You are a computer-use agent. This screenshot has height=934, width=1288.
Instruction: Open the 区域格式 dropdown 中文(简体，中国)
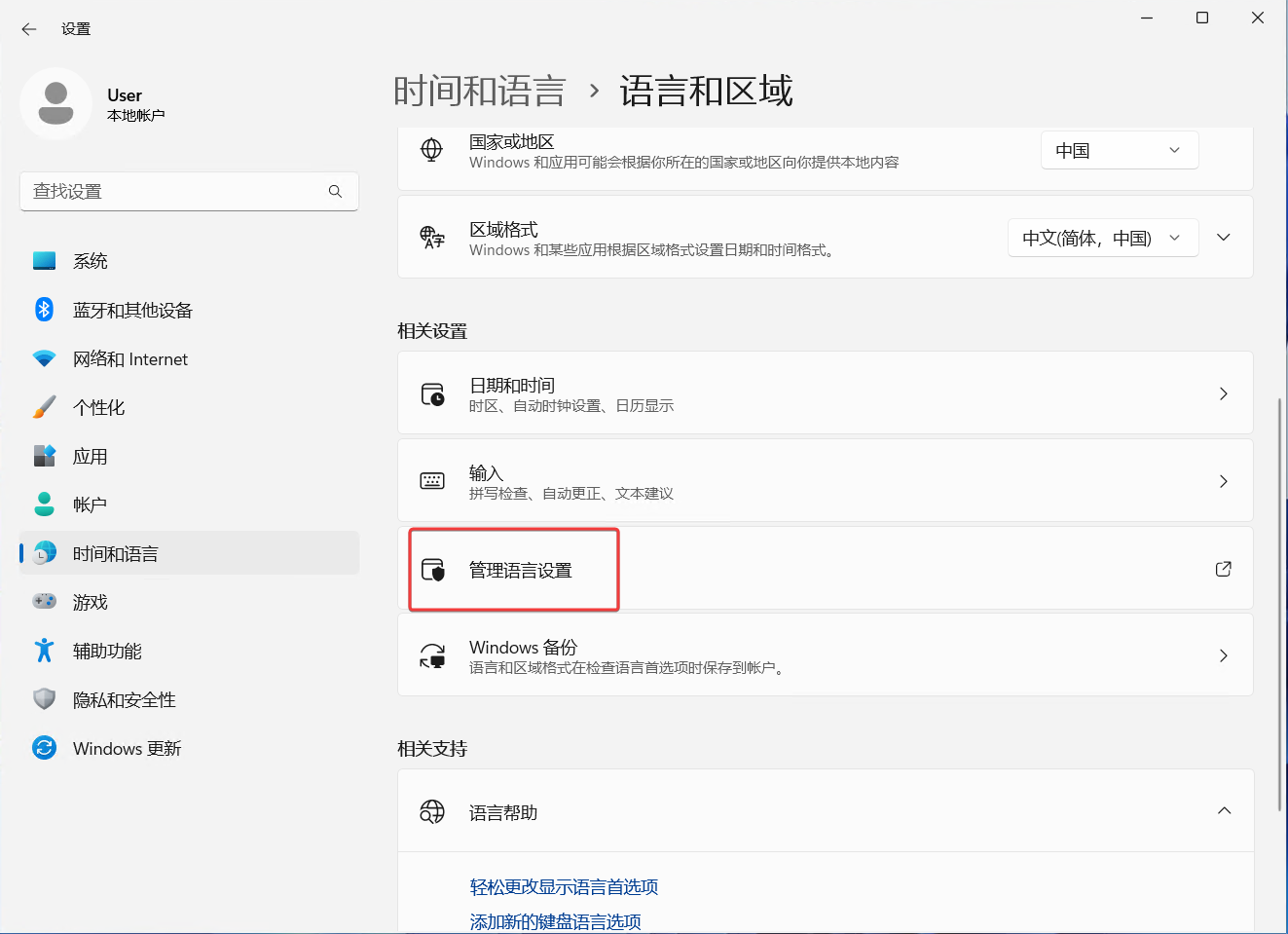click(x=1102, y=239)
